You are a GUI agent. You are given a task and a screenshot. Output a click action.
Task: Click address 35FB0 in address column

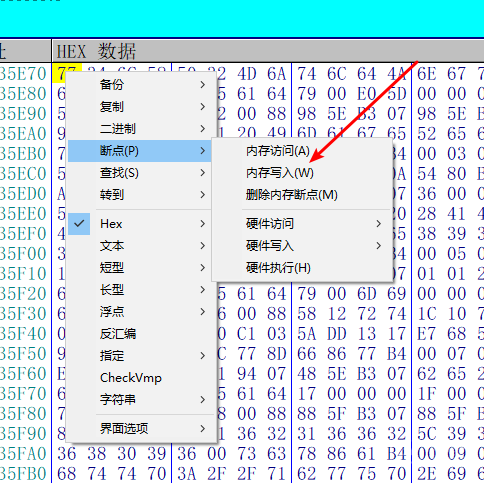coord(23,474)
